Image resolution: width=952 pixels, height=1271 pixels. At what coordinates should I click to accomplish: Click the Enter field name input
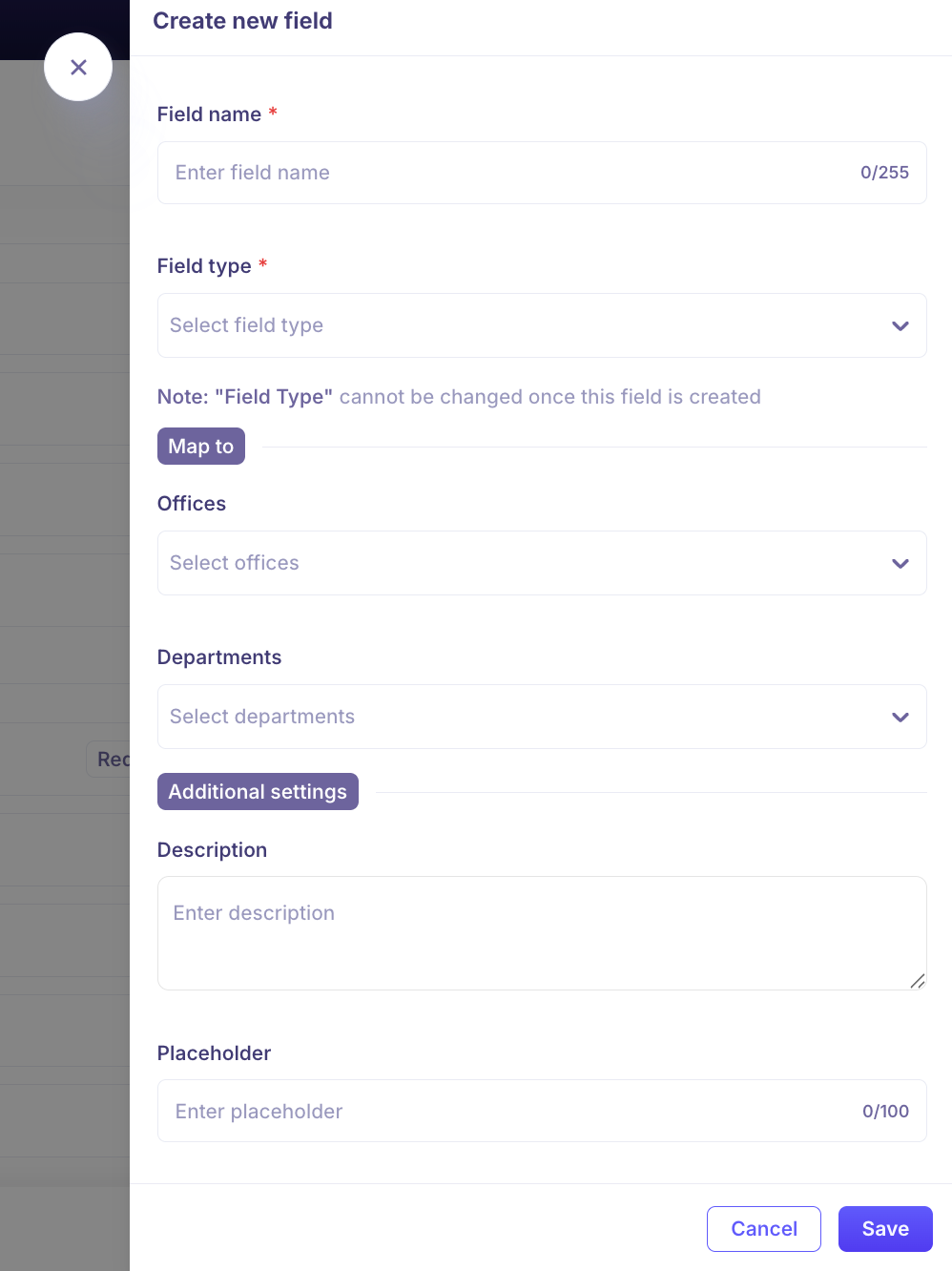click(506, 173)
